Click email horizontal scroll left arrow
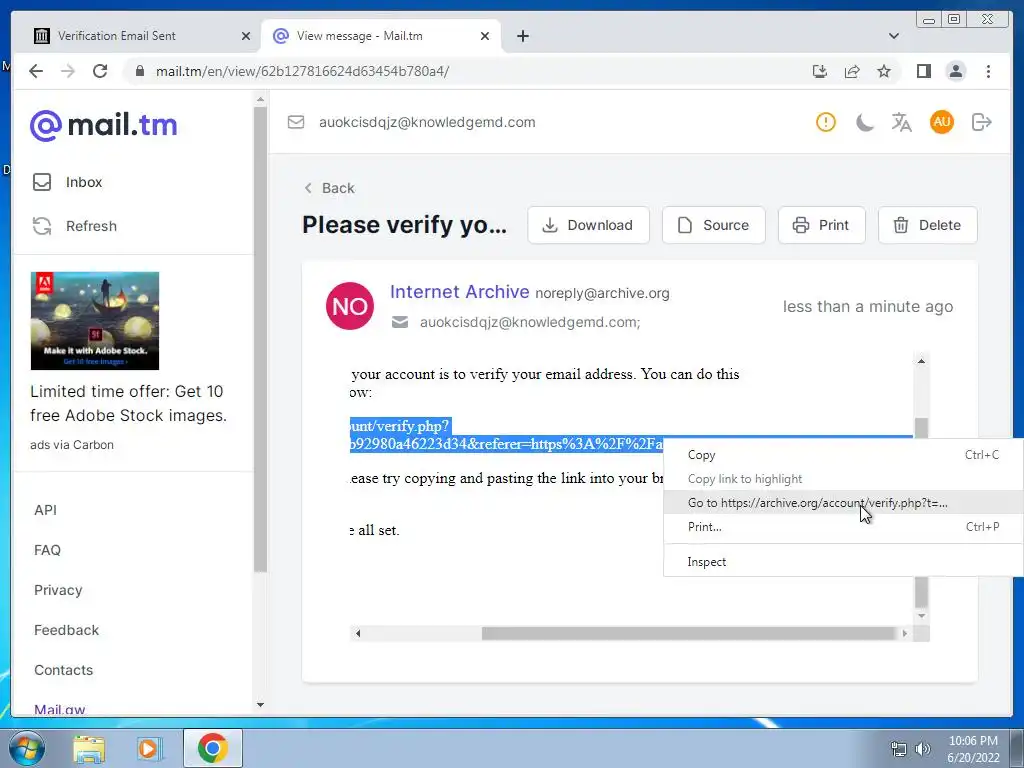This screenshot has width=1024, height=768. click(x=357, y=633)
